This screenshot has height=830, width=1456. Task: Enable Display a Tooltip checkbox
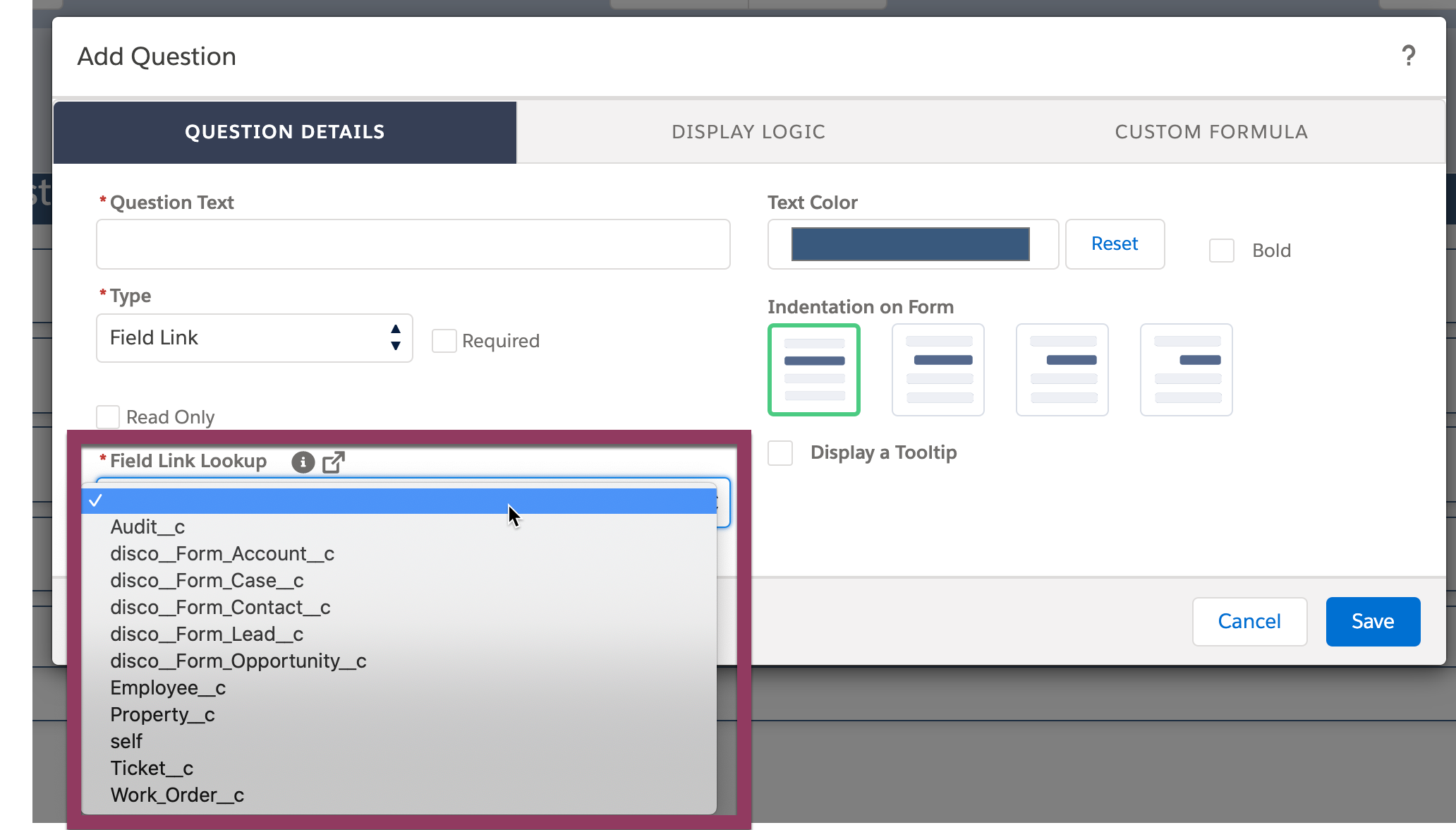point(780,453)
